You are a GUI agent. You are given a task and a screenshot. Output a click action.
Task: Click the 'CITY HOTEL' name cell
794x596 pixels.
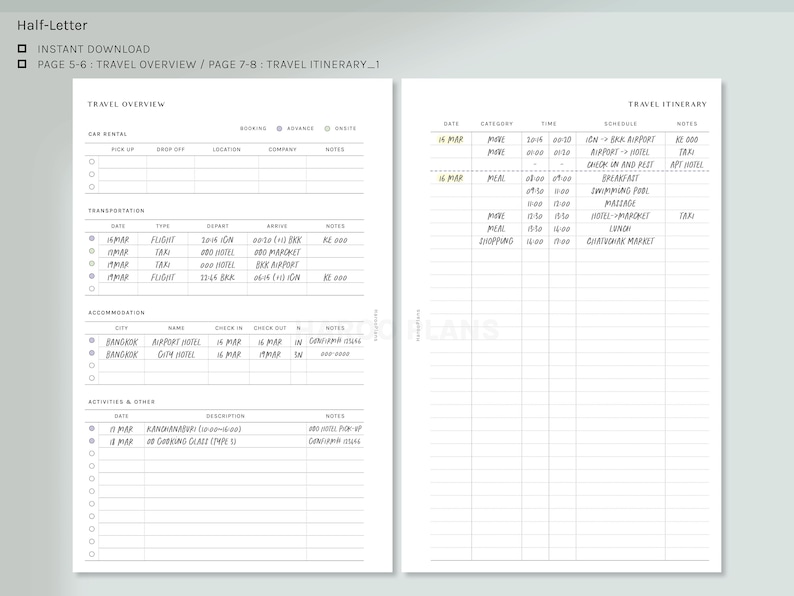pos(176,355)
